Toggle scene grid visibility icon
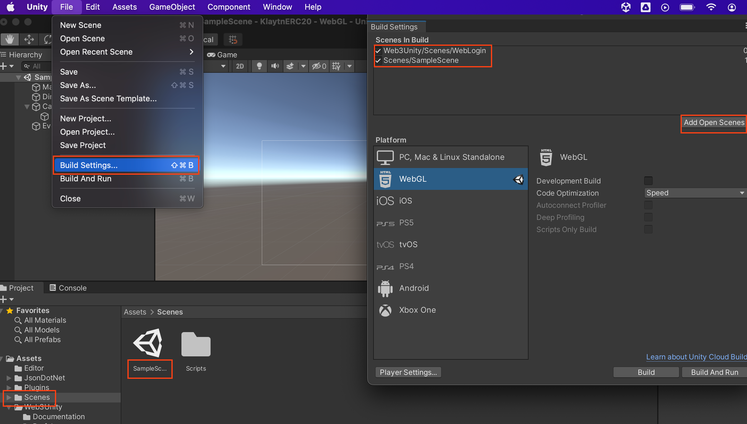Viewport: 747px width, 424px height. click(336, 66)
